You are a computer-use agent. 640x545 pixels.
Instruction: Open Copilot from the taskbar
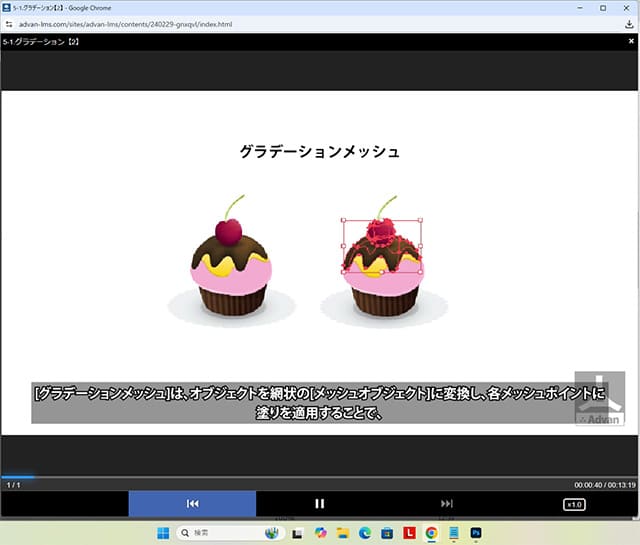pyautogui.click(x=321, y=533)
